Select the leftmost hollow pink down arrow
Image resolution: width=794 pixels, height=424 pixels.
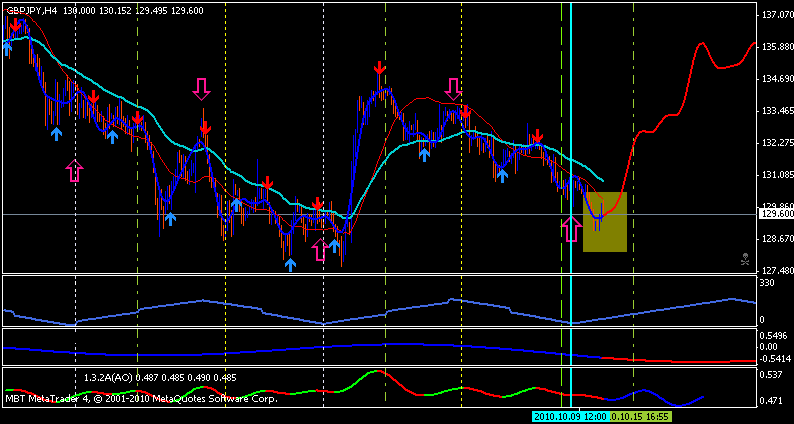pyautogui.click(x=202, y=89)
